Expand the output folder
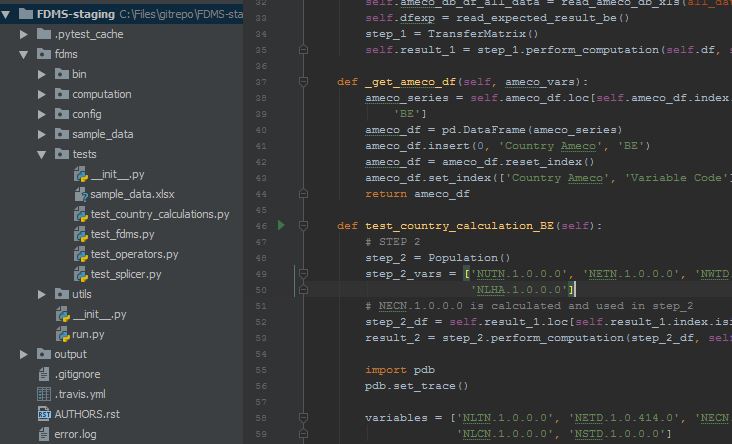The image size is (732, 444). click(23, 354)
